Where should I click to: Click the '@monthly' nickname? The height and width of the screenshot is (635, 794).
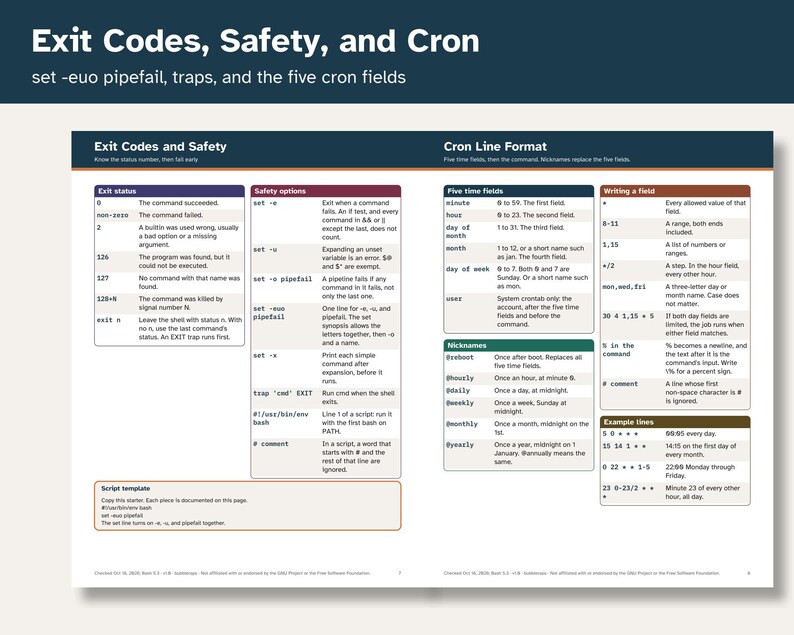462,424
